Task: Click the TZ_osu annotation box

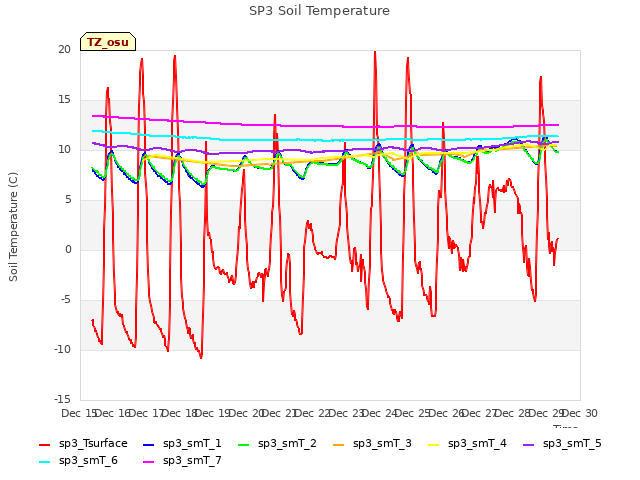Action: [x=108, y=42]
